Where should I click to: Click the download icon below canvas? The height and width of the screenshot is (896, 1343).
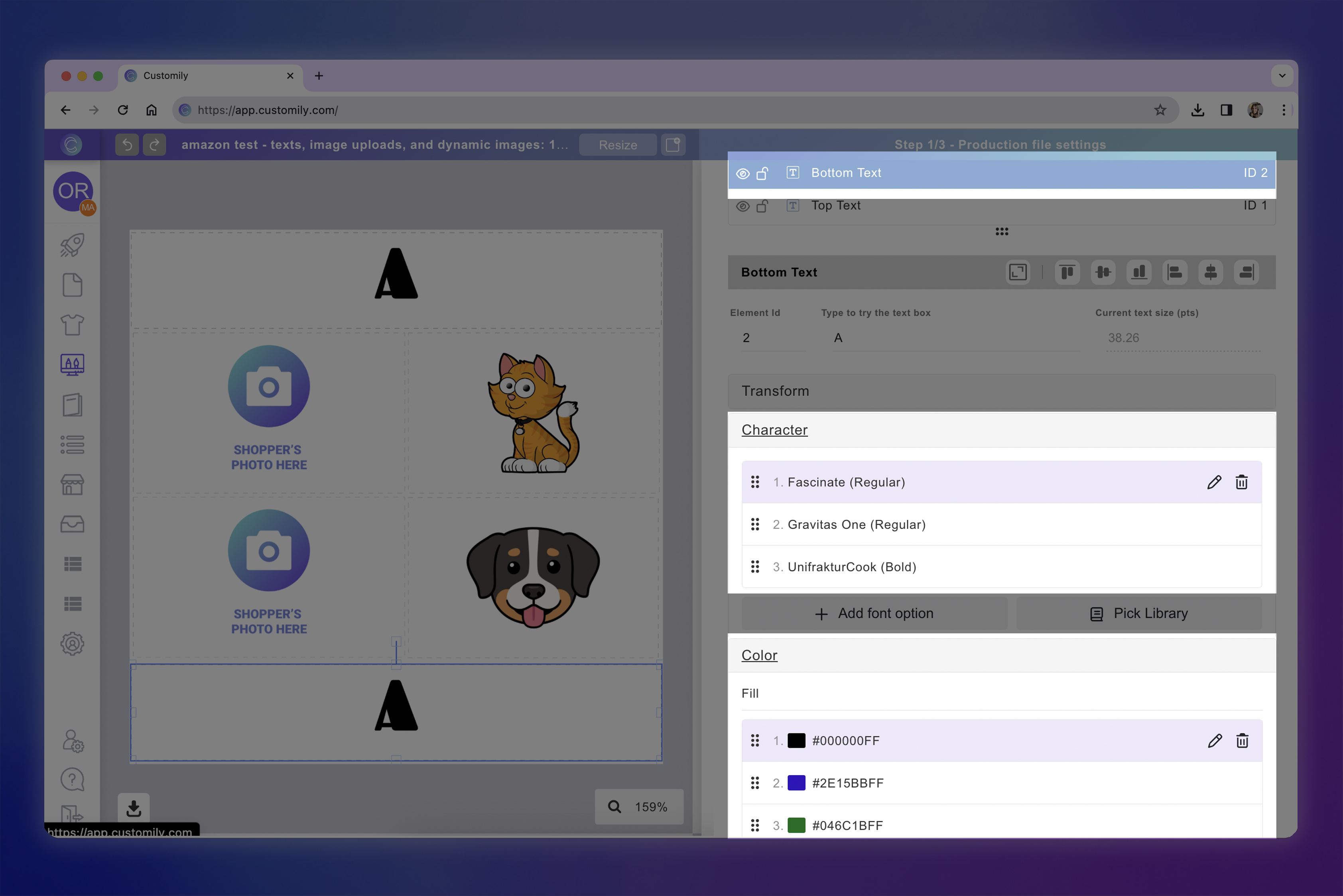[134, 808]
